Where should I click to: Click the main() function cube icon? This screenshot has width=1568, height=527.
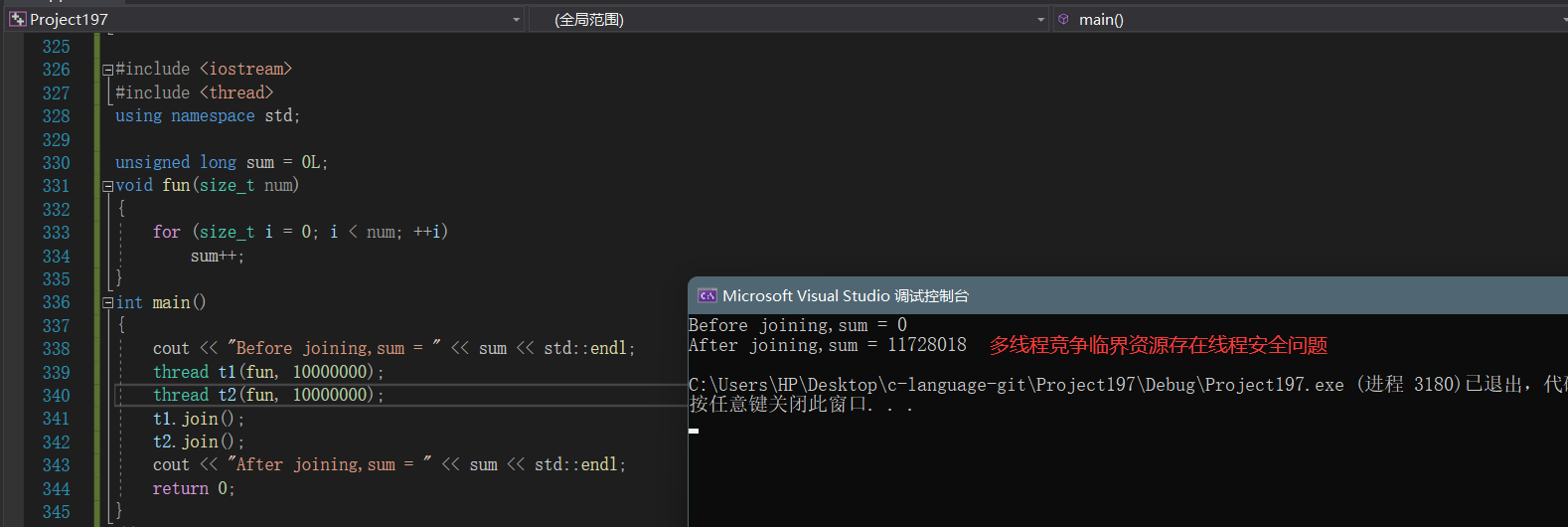coord(1063,19)
